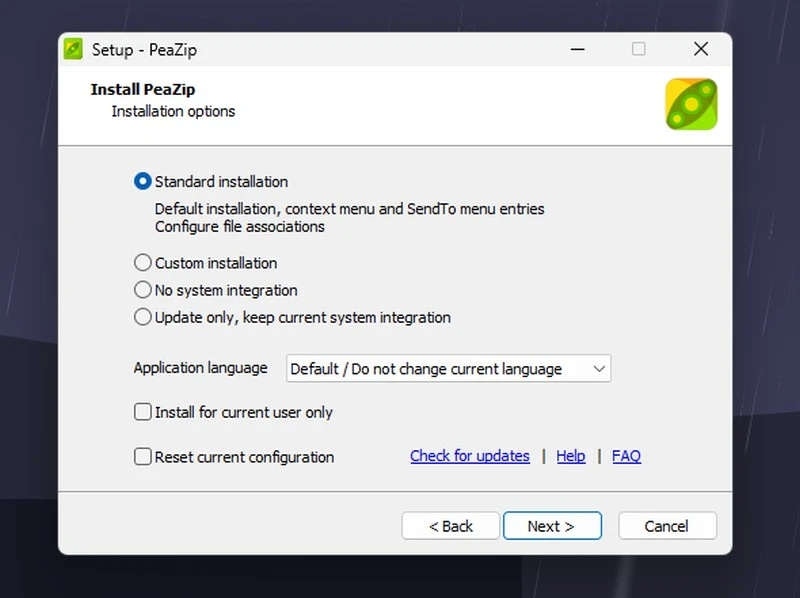Click the Application language label
Screen dimensions: 800x598
click(200, 368)
